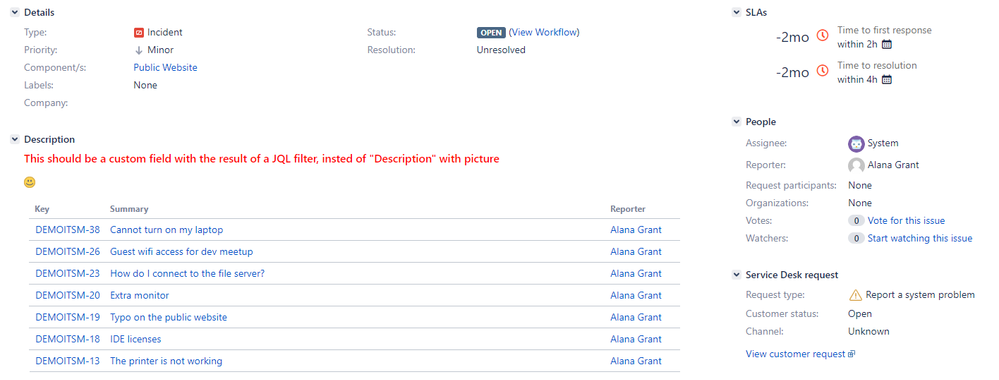
Task: Open the View Workflow link
Action: (544, 32)
